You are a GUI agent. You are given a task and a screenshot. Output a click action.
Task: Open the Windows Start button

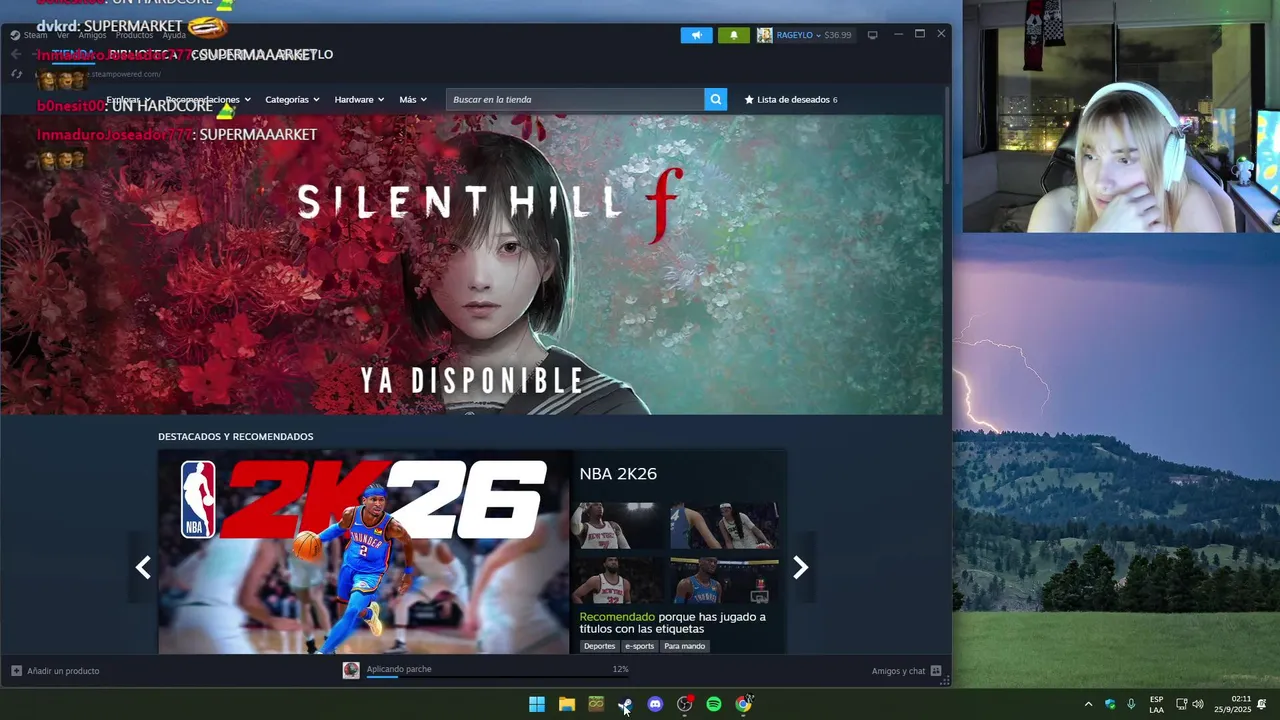(x=537, y=704)
